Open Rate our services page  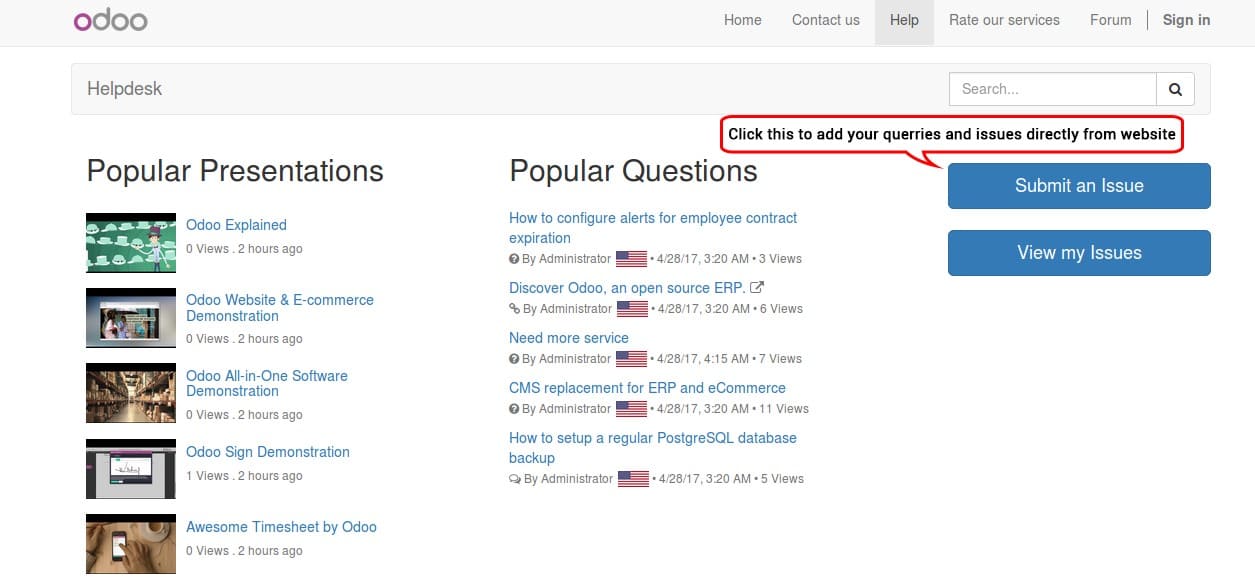(1004, 20)
